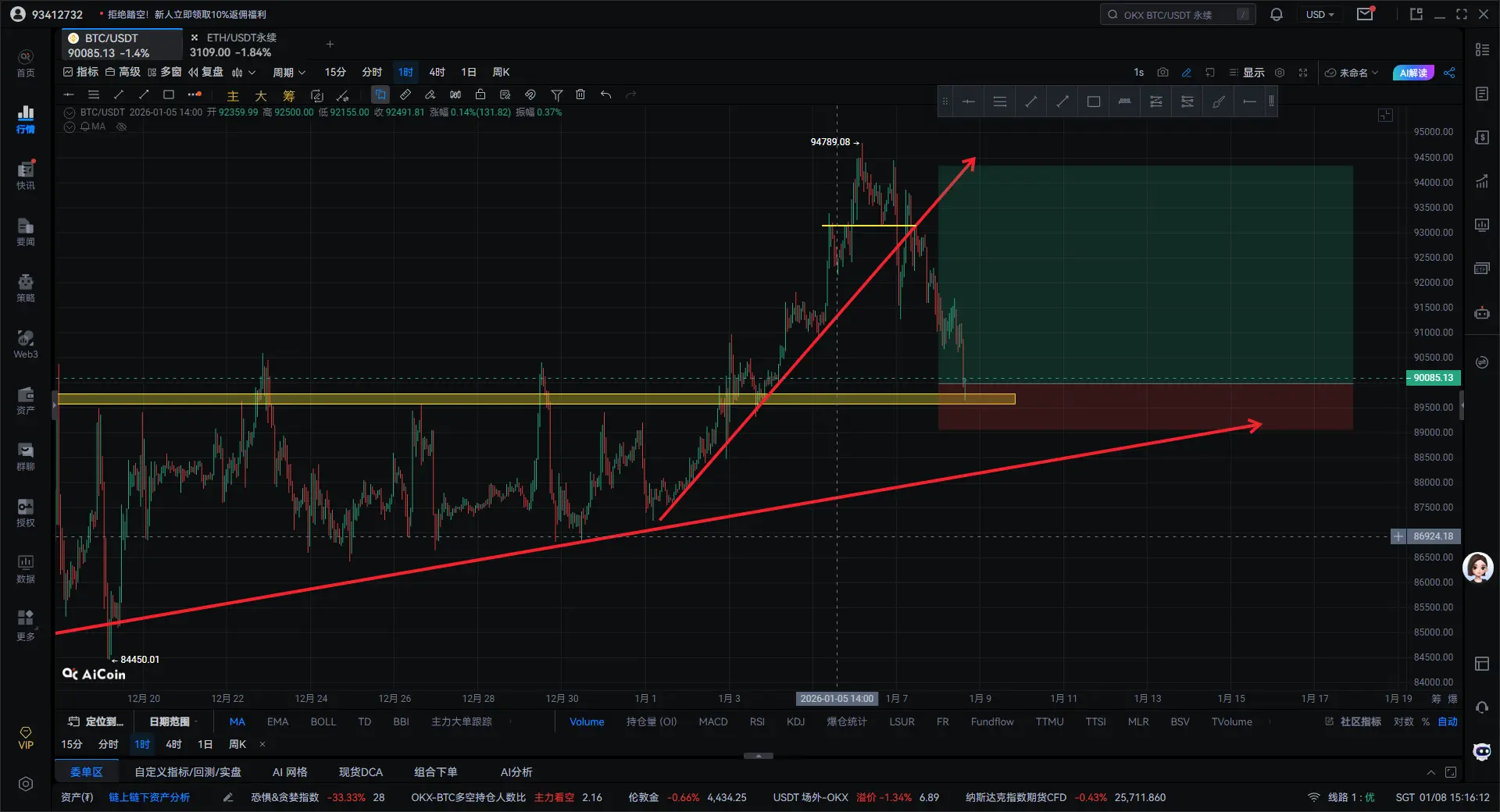Select the arrow line tool in floating toolbar
The height and width of the screenshot is (812, 1500).
click(x=1062, y=101)
